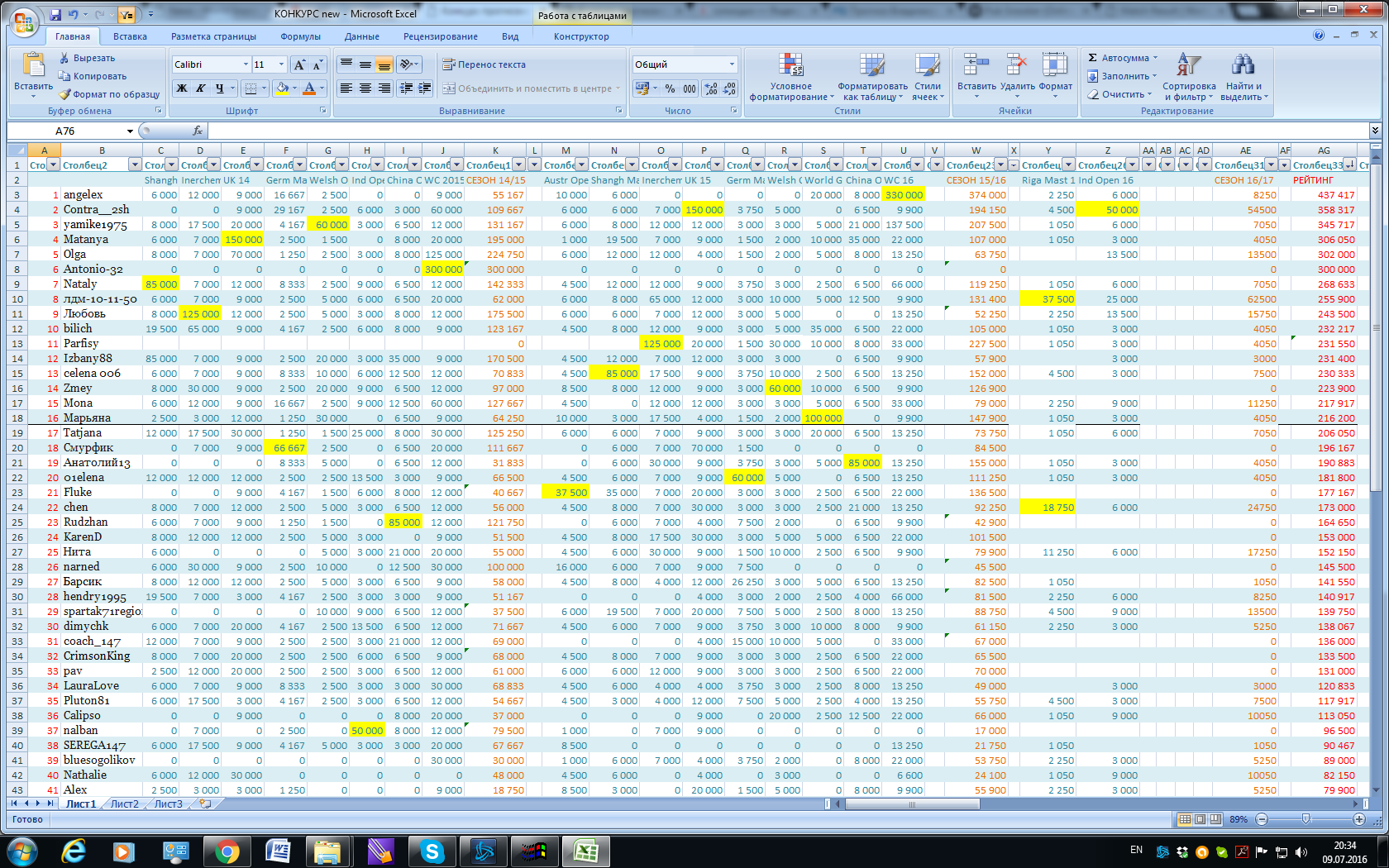Click Объединить и поместить в центре
1389x868 pixels.
[x=528, y=88]
